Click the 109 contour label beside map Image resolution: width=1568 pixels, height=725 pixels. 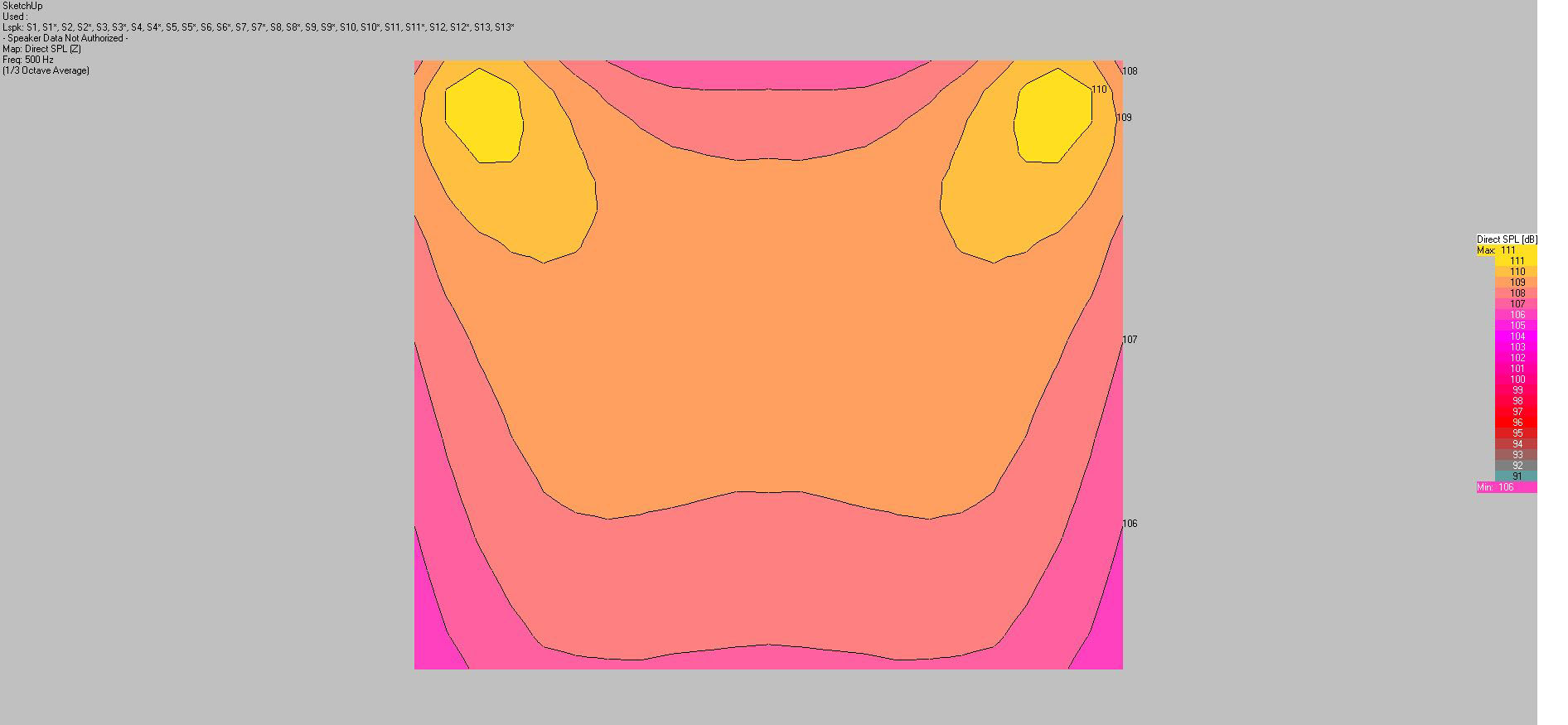point(1124,118)
